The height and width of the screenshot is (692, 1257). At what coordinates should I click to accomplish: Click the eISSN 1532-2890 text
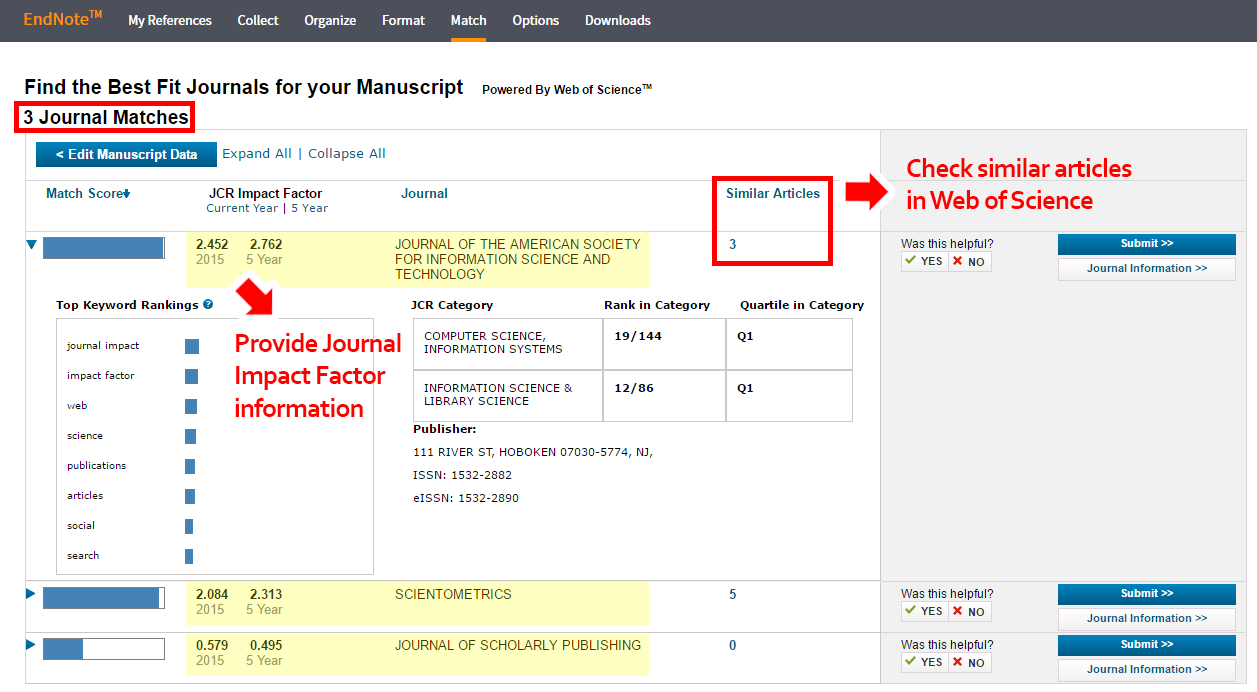466,498
